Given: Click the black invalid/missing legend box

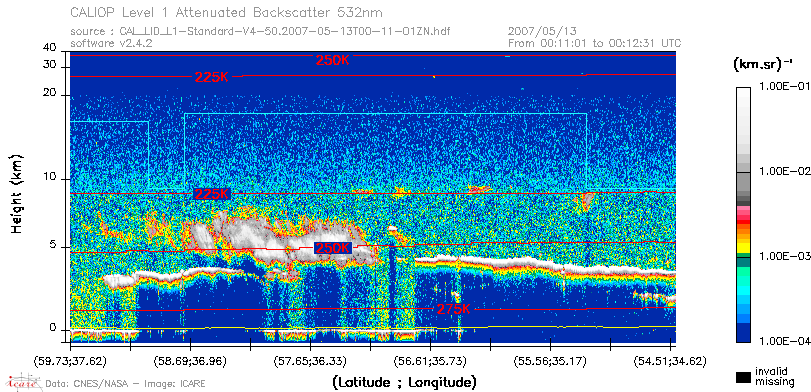Looking at the screenshot, I should tap(744, 377).
